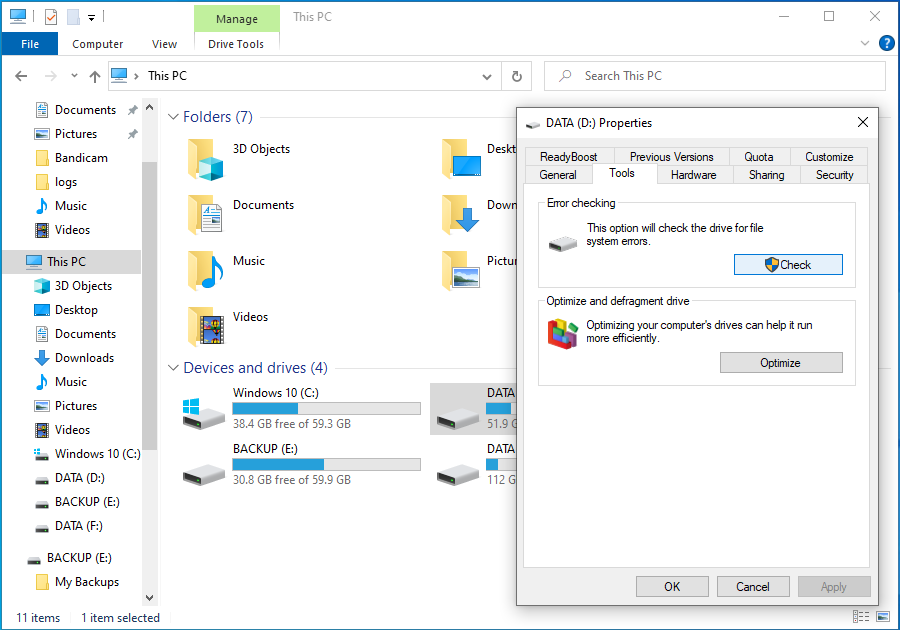The image size is (900, 630).
Task: Expand the ribbon with the chevron
Action: click(x=866, y=44)
